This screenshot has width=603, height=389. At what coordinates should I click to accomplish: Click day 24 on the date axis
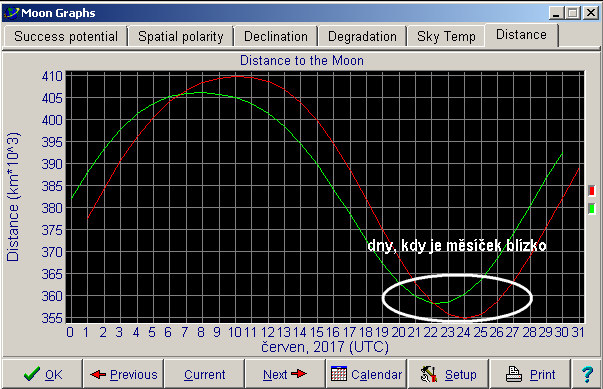[463, 332]
